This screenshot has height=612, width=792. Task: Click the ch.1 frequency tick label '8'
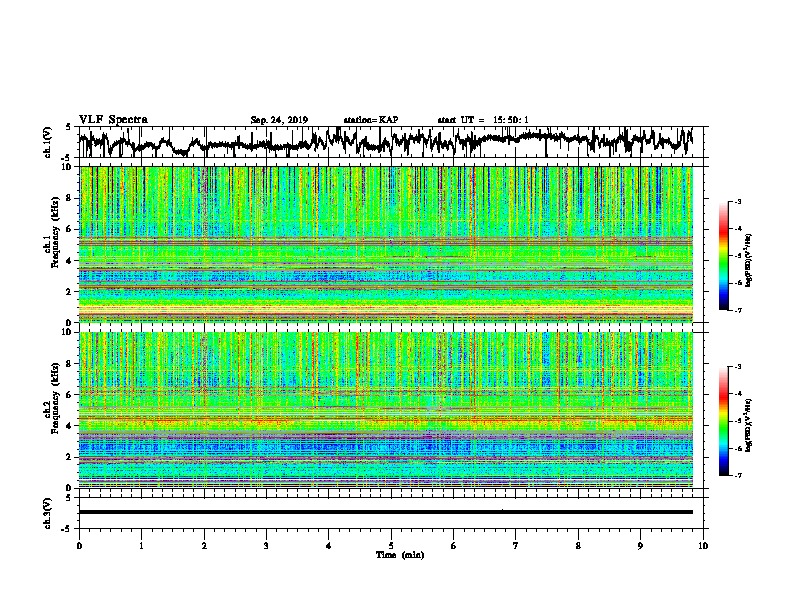(x=69, y=198)
